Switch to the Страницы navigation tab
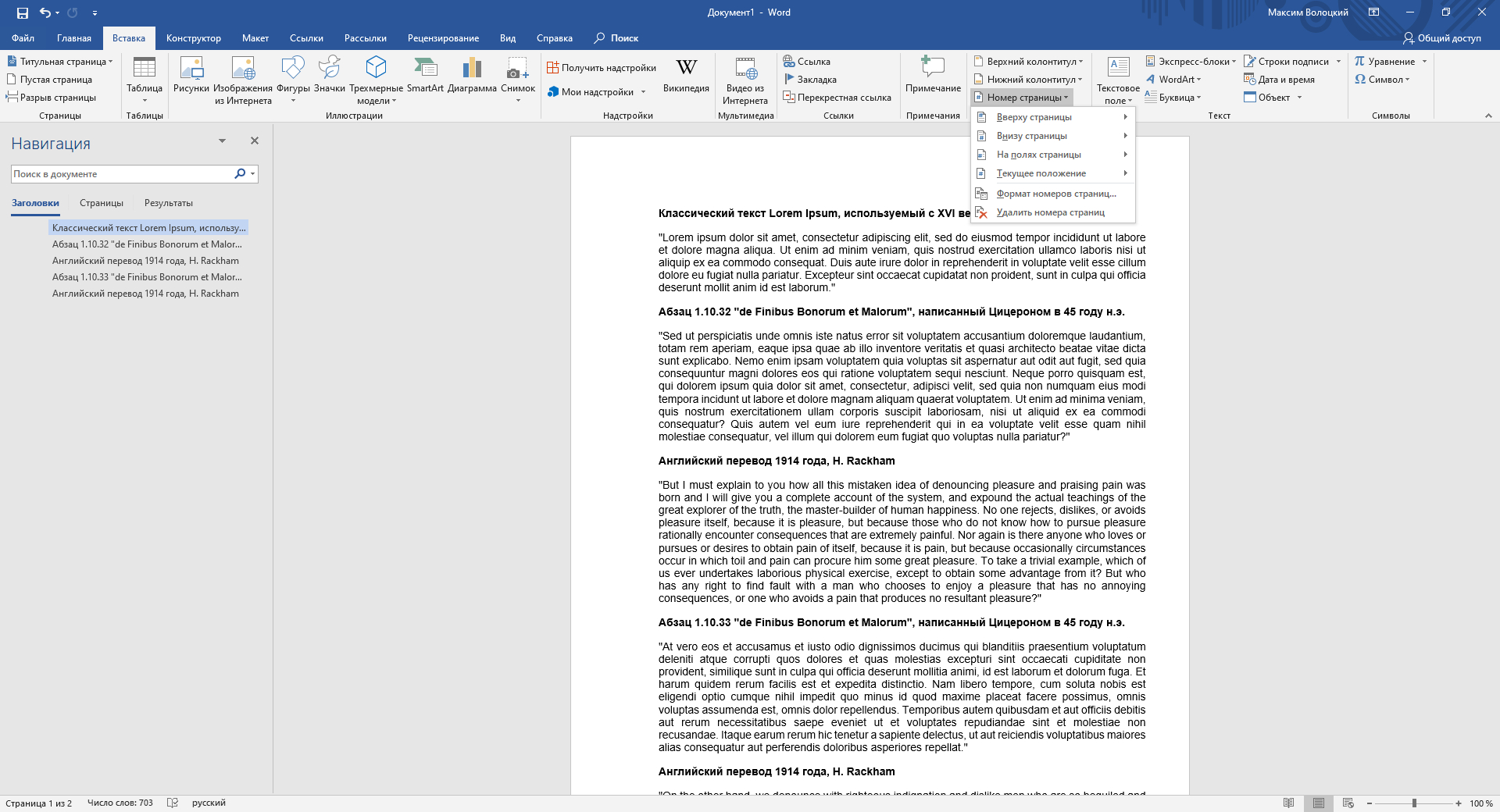1500x812 pixels. click(x=102, y=203)
